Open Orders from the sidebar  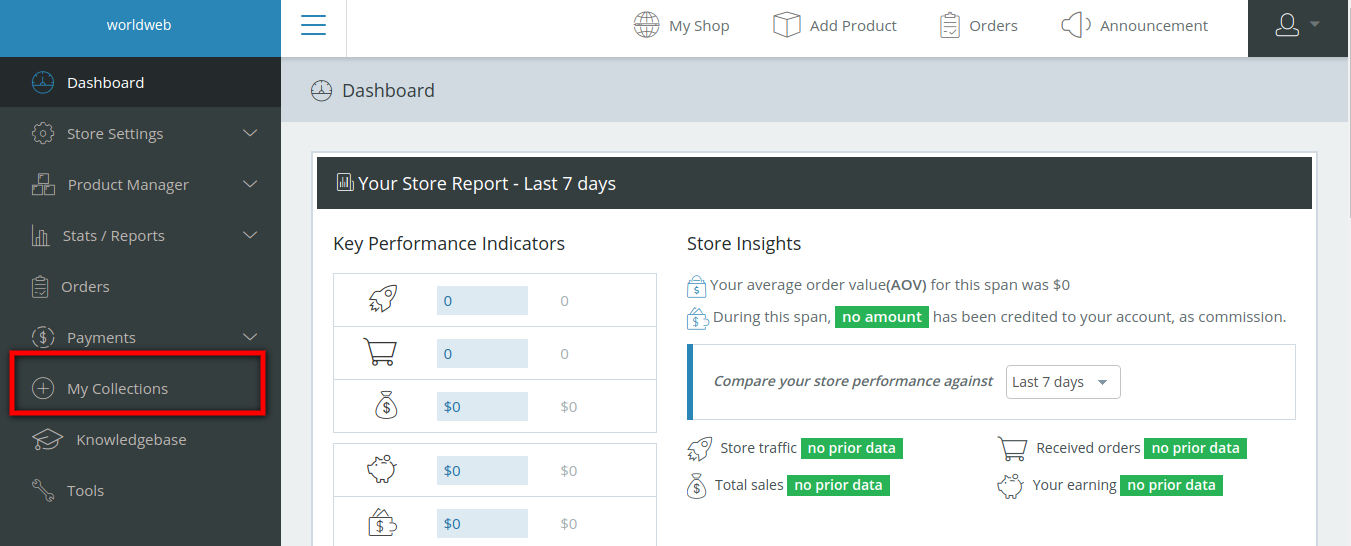[x=85, y=287]
